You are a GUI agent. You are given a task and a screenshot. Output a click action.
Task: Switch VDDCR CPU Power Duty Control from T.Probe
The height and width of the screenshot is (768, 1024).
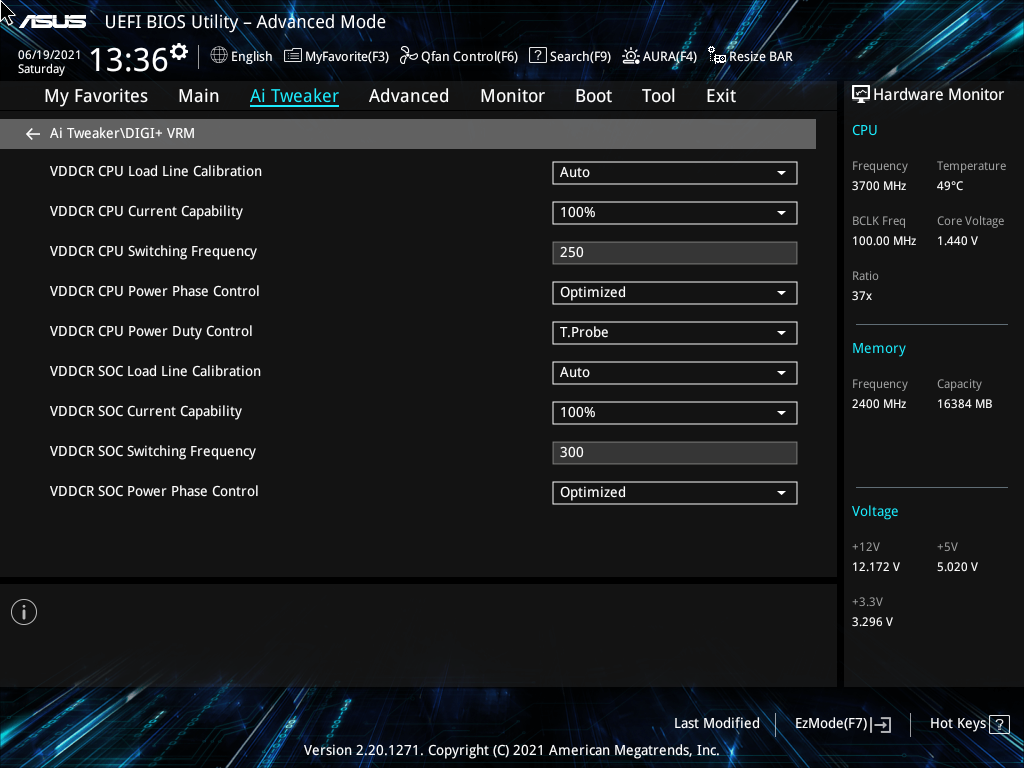point(674,332)
